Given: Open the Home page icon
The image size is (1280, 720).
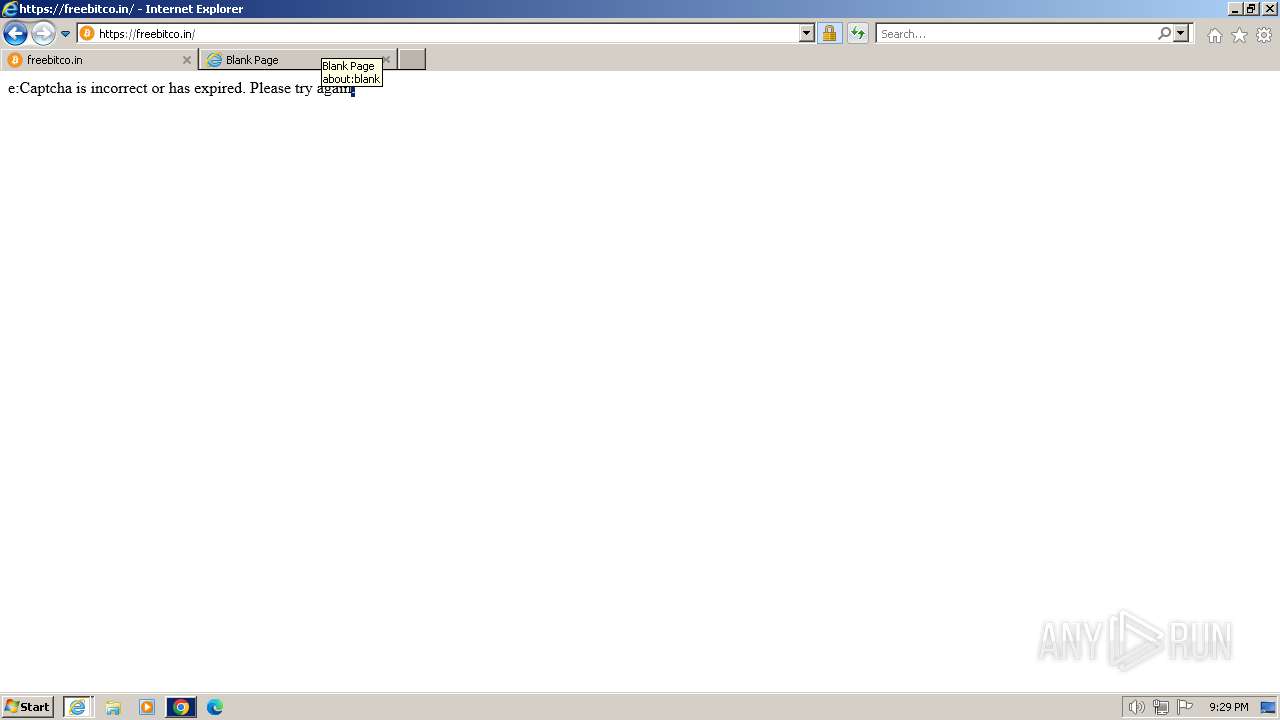Looking at the screenshot, I should 1214,35.
